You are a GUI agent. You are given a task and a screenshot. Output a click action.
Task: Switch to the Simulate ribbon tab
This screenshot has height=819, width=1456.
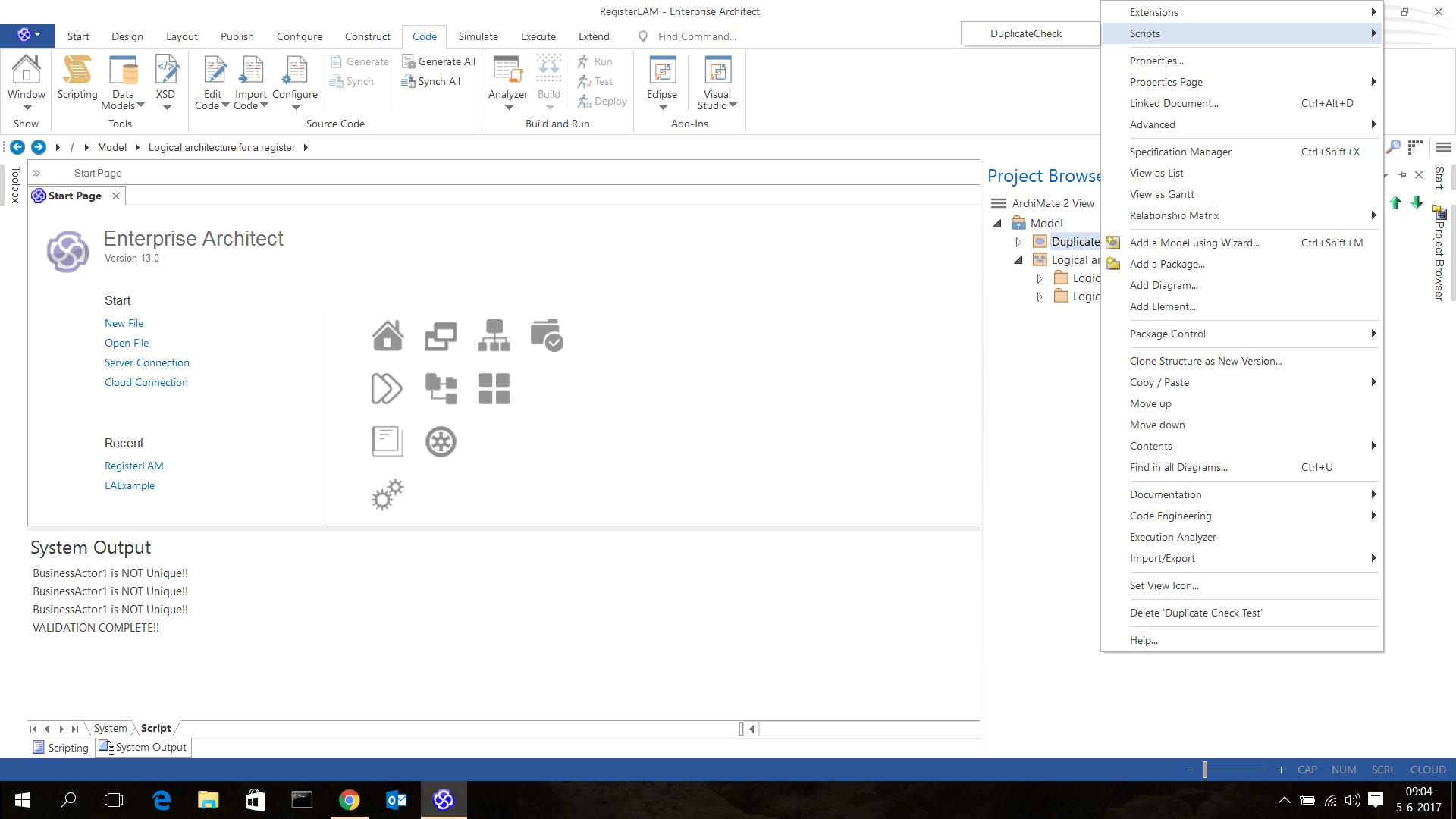coord(478,36)
